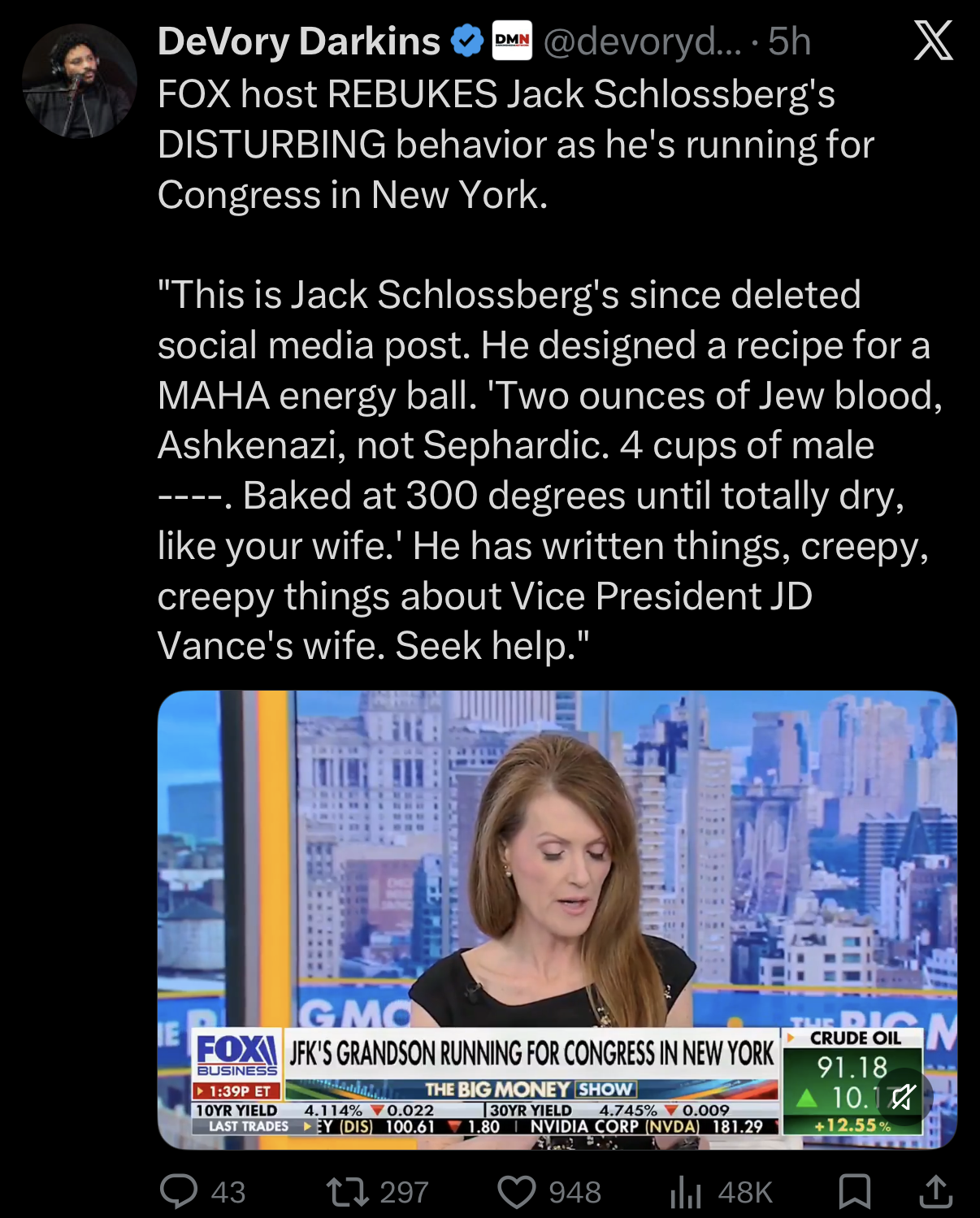Bookmark this post
The height and width of the screenshot is (1218, 980).
point(854,1192)
